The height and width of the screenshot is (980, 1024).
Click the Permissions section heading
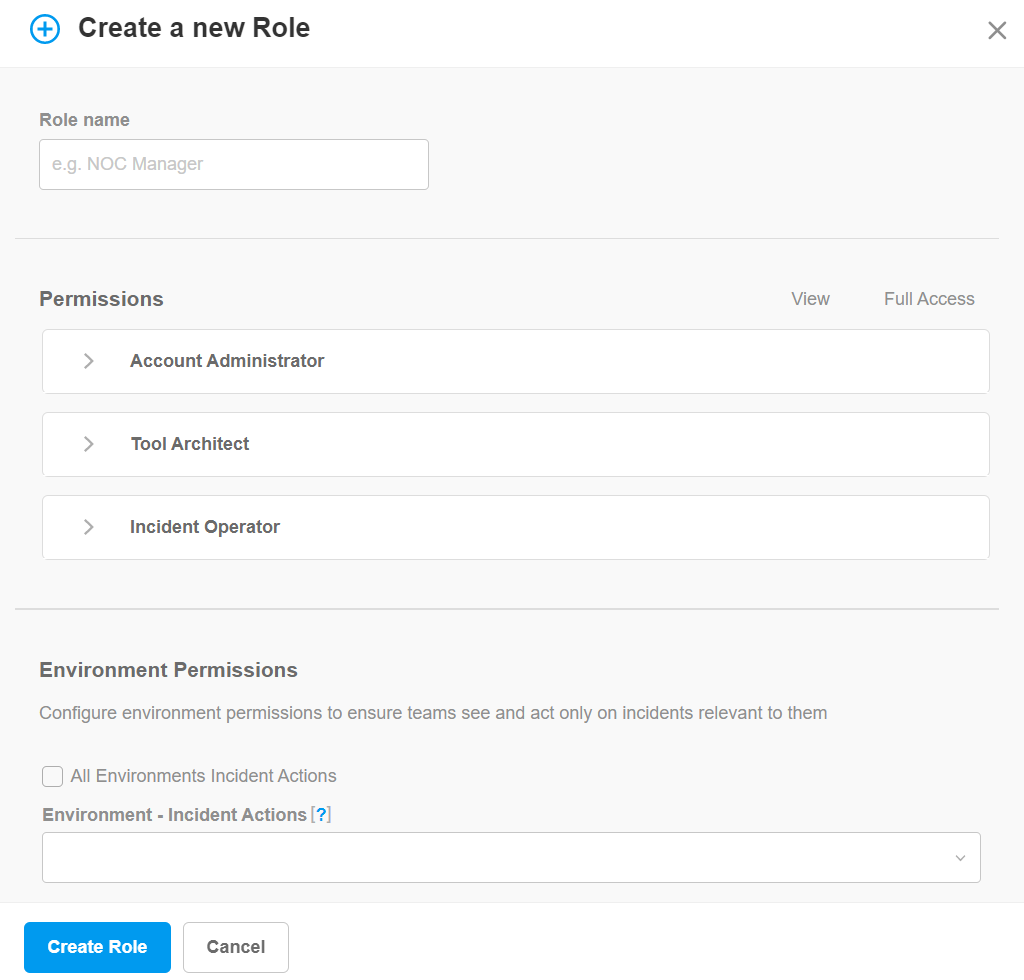click(101, 298)
